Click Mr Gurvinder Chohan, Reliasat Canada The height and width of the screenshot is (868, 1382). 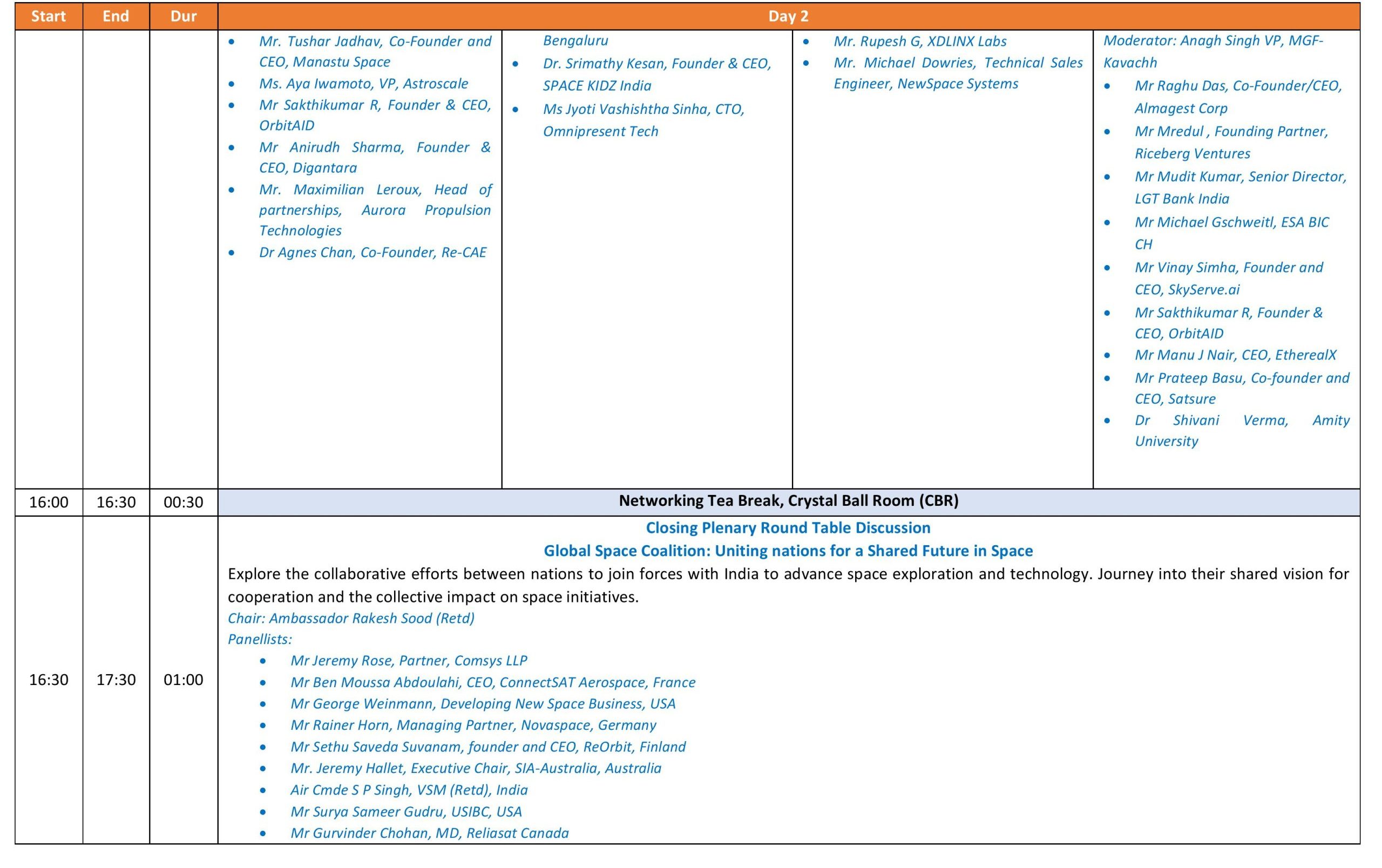[429, 833]
